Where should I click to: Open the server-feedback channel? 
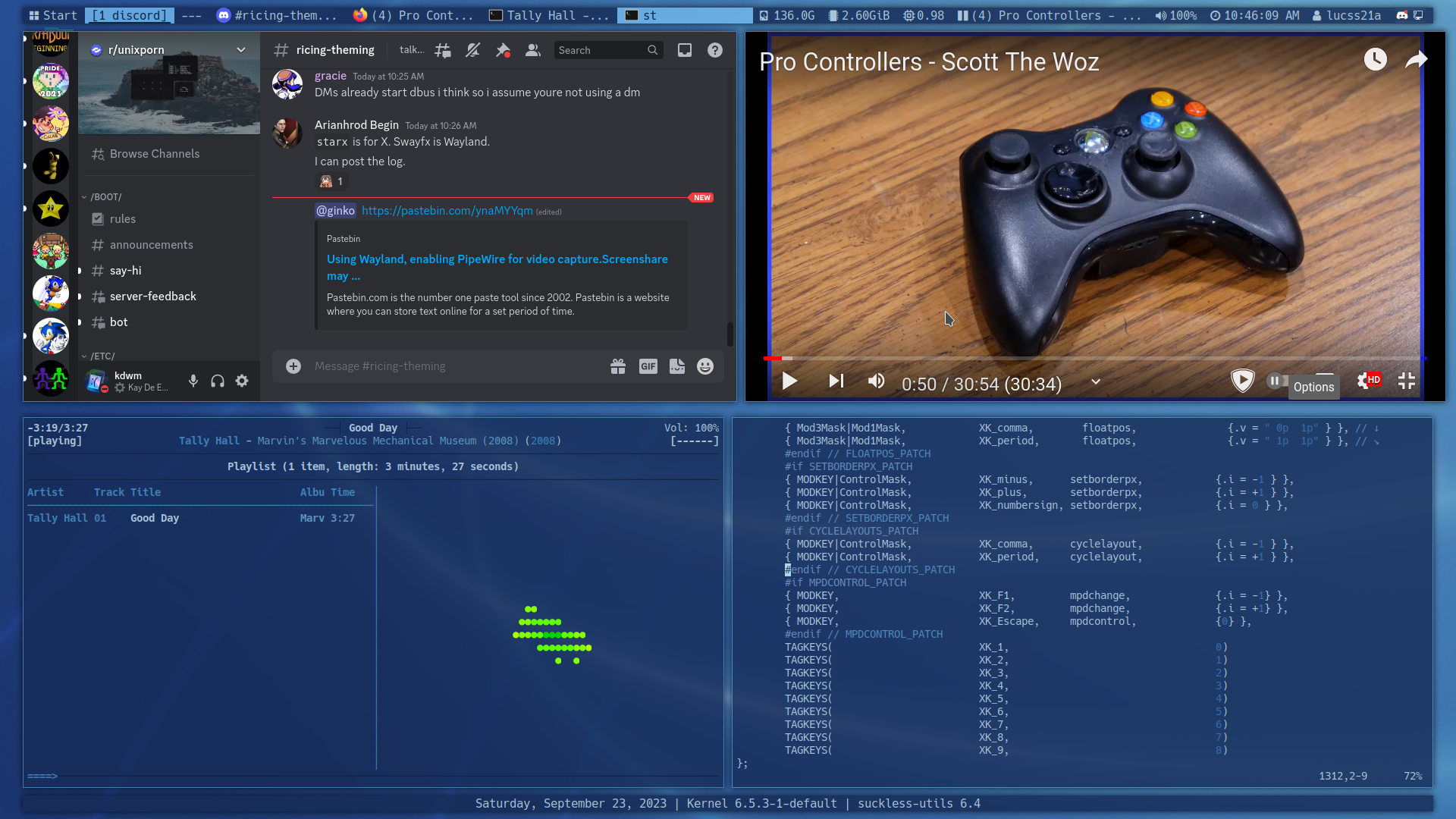pyautogui.click(x=169, y=297)
